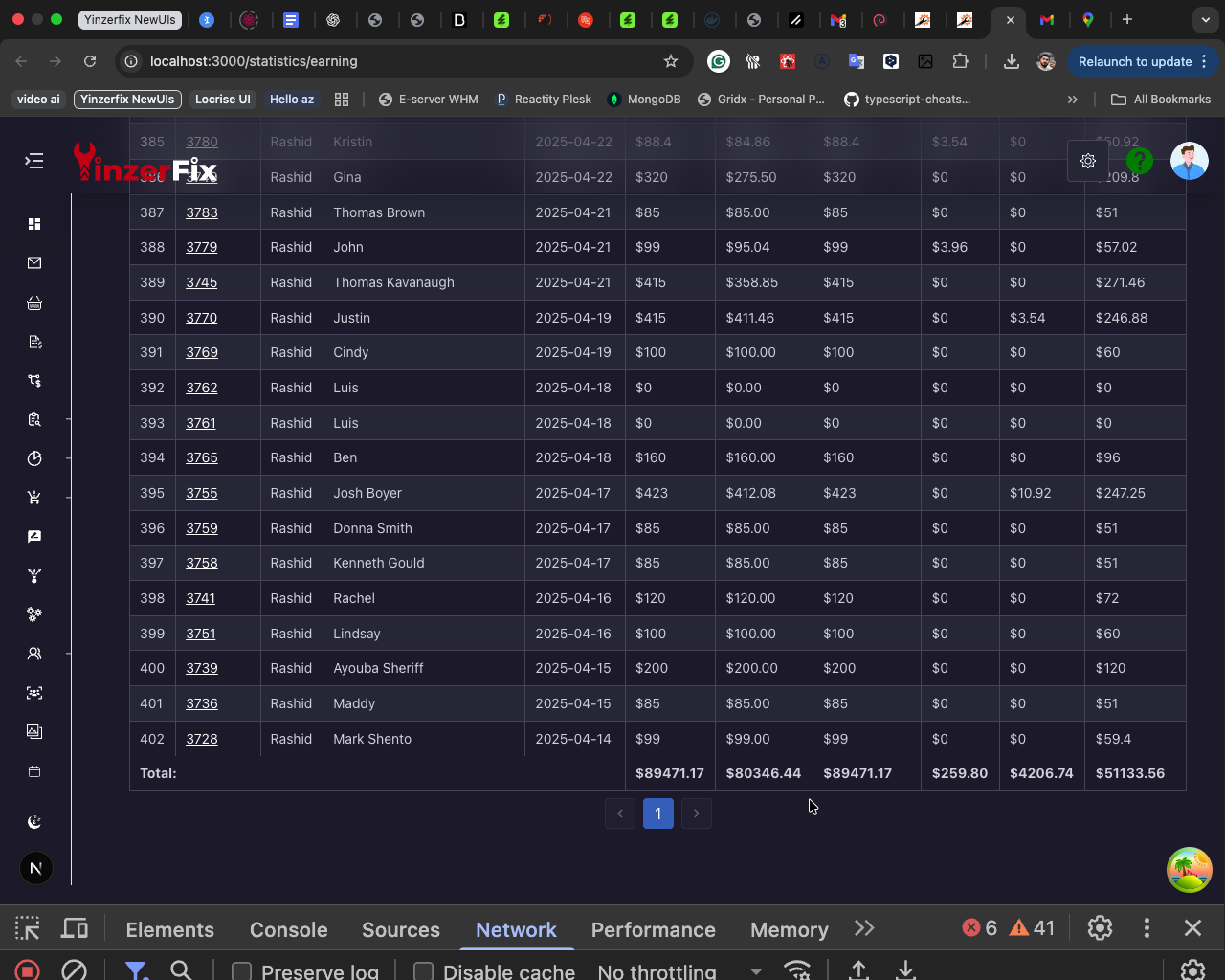Expand hidden bookmarks with the double chevron
Image resolution: width=1225 pixels, height=980 pixels.
1073,99
